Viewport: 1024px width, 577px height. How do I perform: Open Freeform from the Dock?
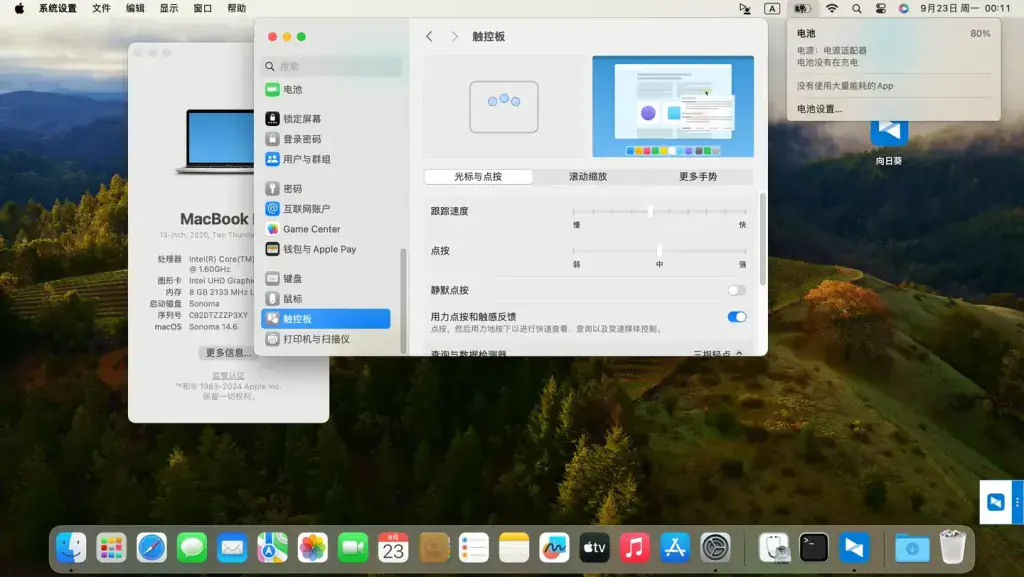554,548
